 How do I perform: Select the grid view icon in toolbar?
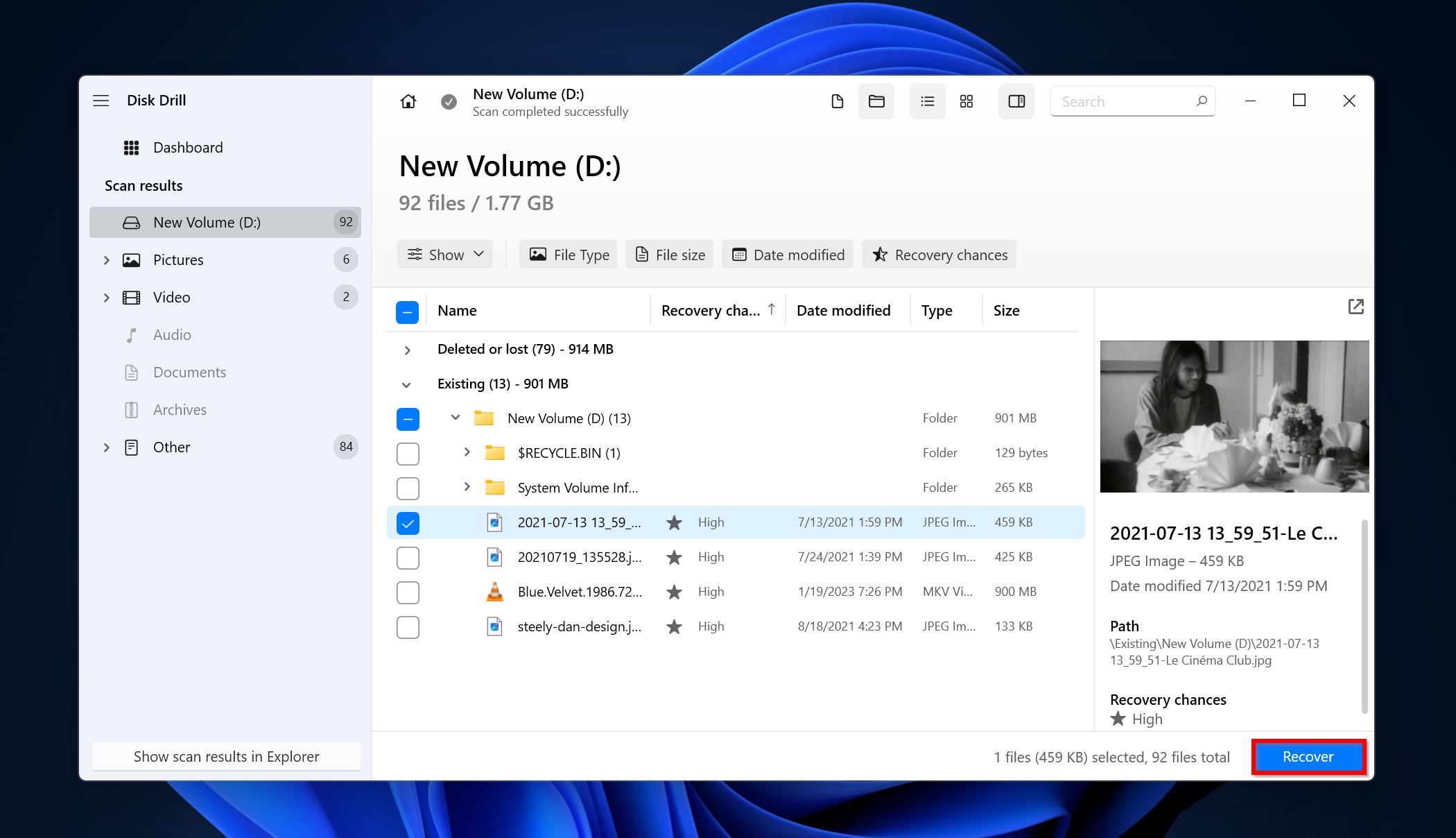(967, 100)
